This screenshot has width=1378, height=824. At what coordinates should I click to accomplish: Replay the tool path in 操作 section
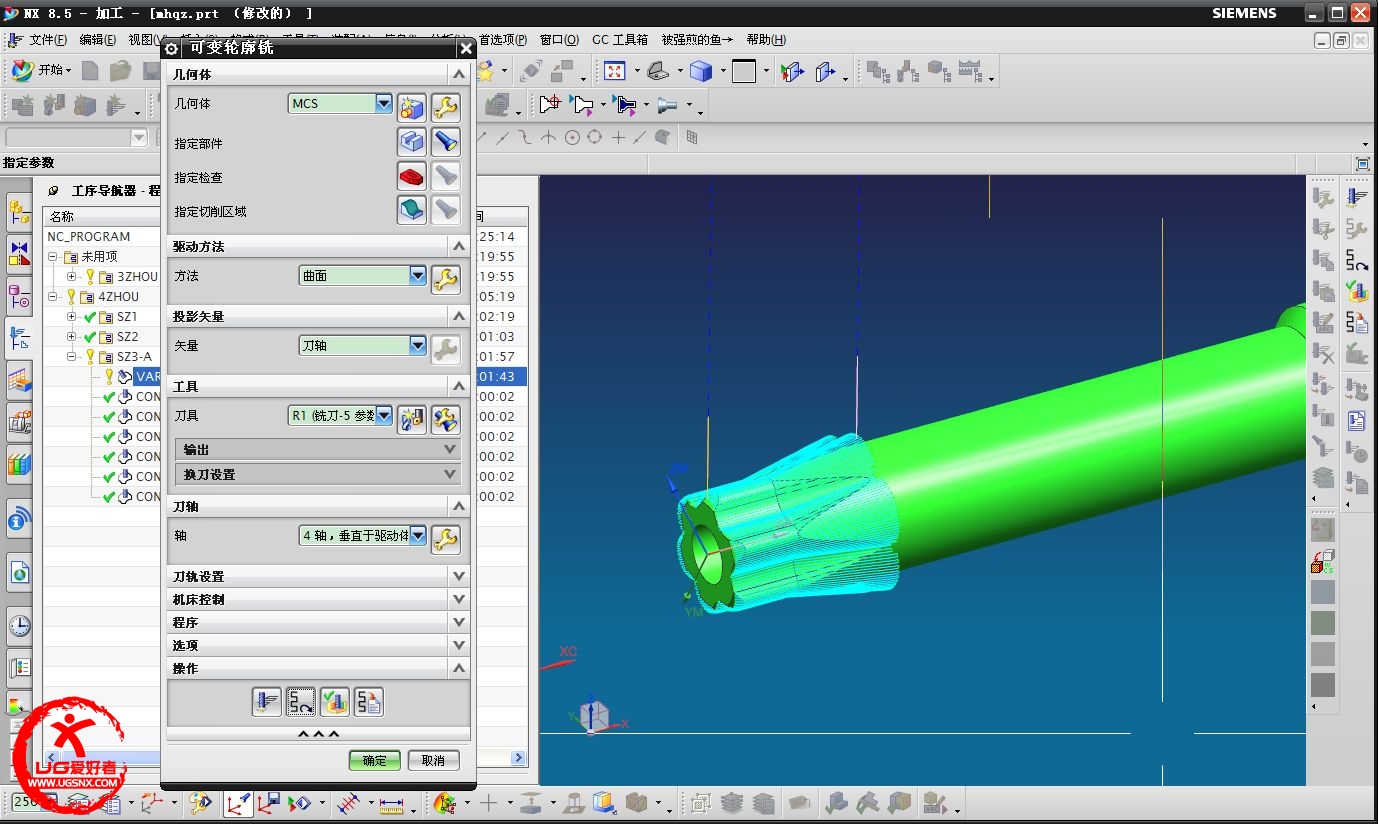click(x=301, y=702)
